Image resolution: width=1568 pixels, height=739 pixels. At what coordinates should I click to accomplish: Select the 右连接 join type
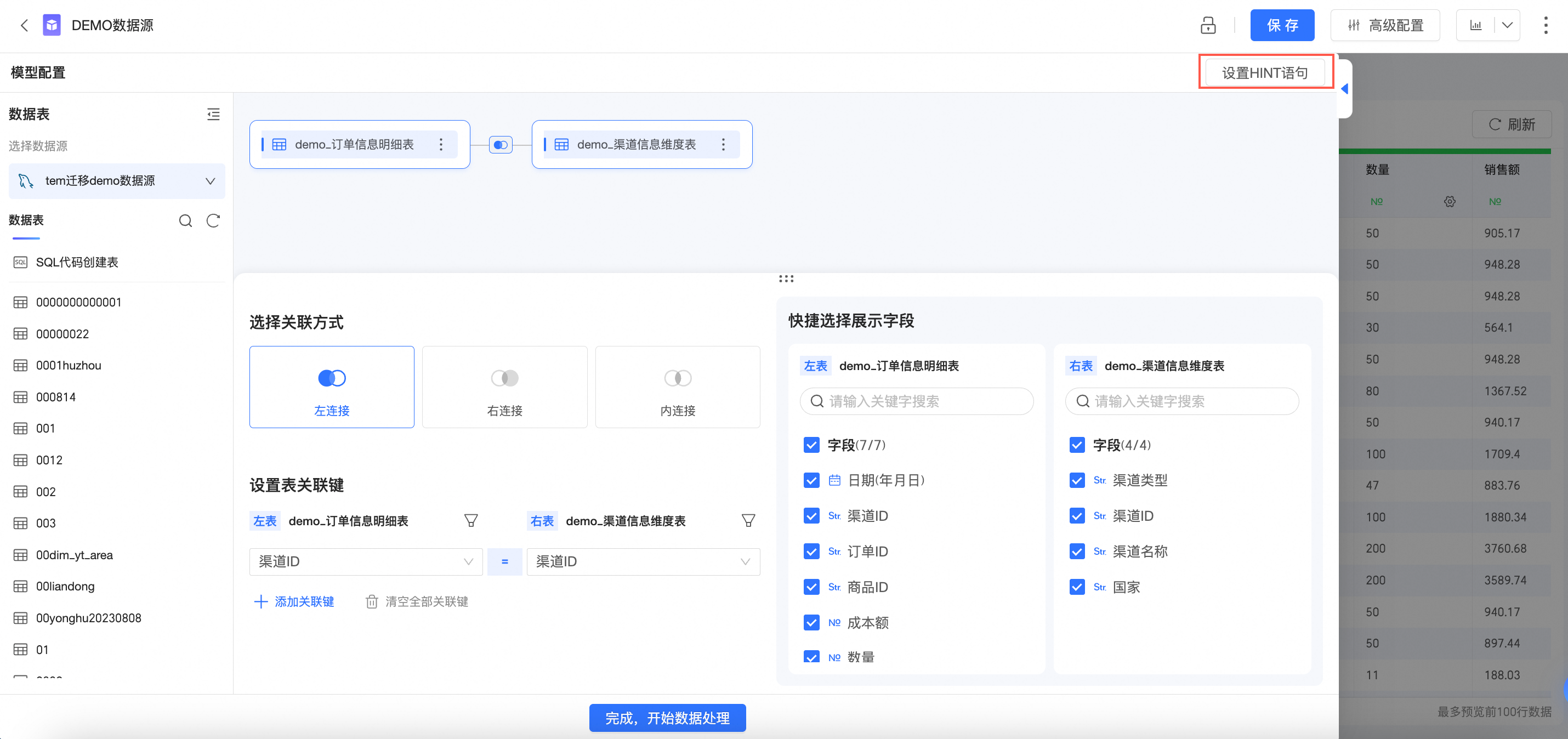(504, 387)
